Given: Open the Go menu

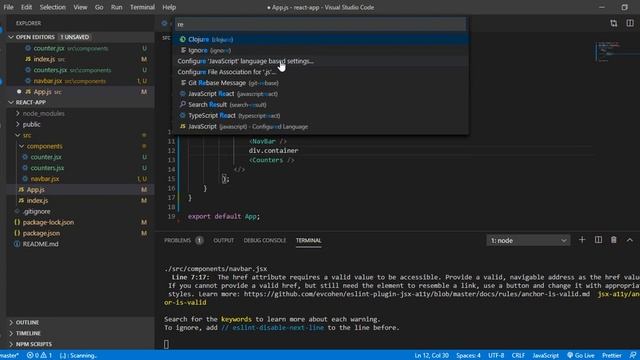Looking at the screenshot, I should [99, 7].
